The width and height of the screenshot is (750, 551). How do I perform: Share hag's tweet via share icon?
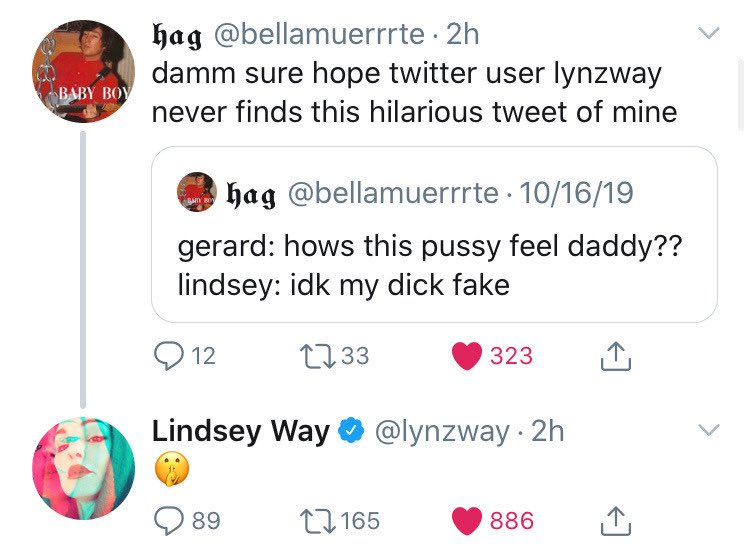[617, 355]
